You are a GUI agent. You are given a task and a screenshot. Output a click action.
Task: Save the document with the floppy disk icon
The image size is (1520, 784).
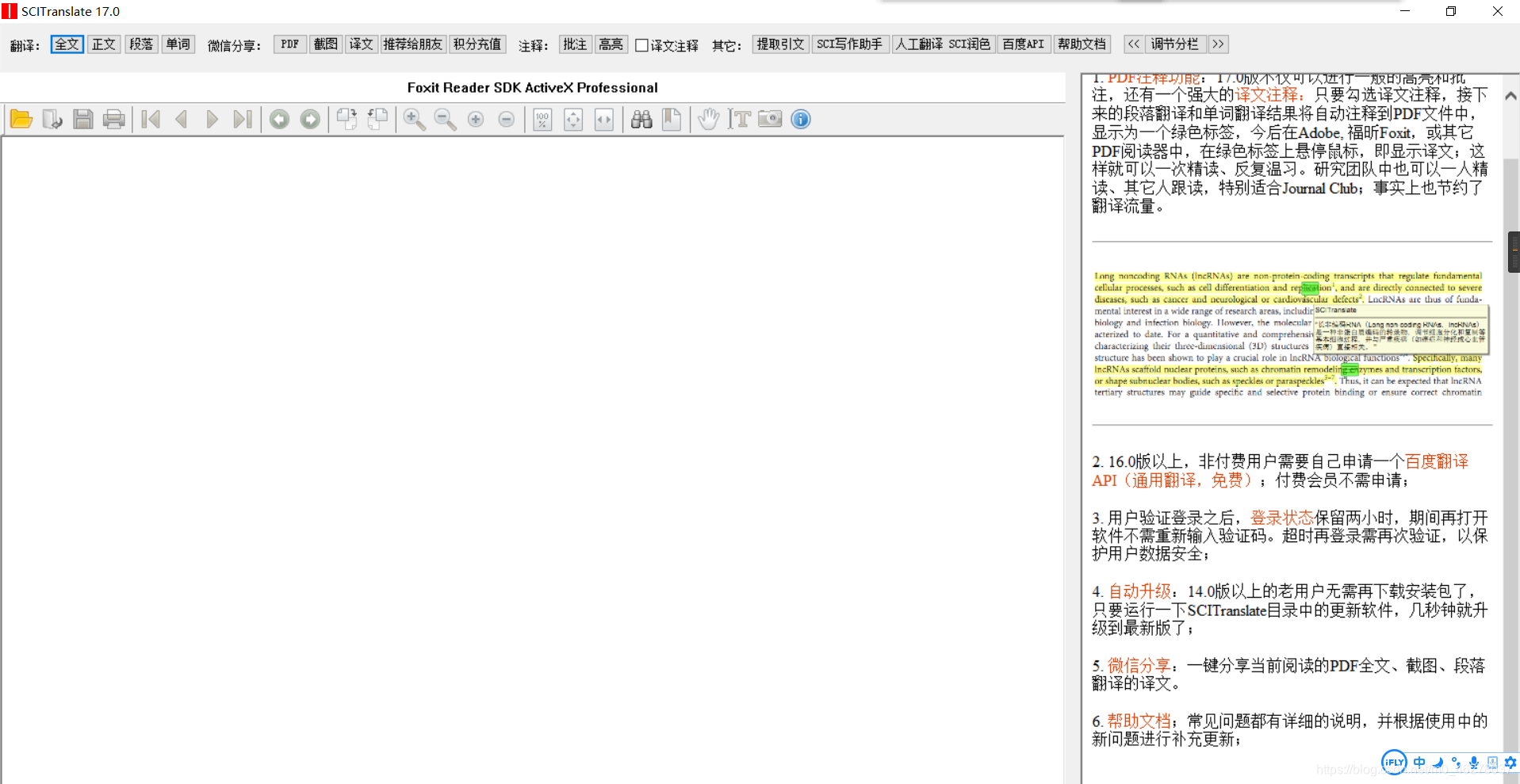(83, 120)
